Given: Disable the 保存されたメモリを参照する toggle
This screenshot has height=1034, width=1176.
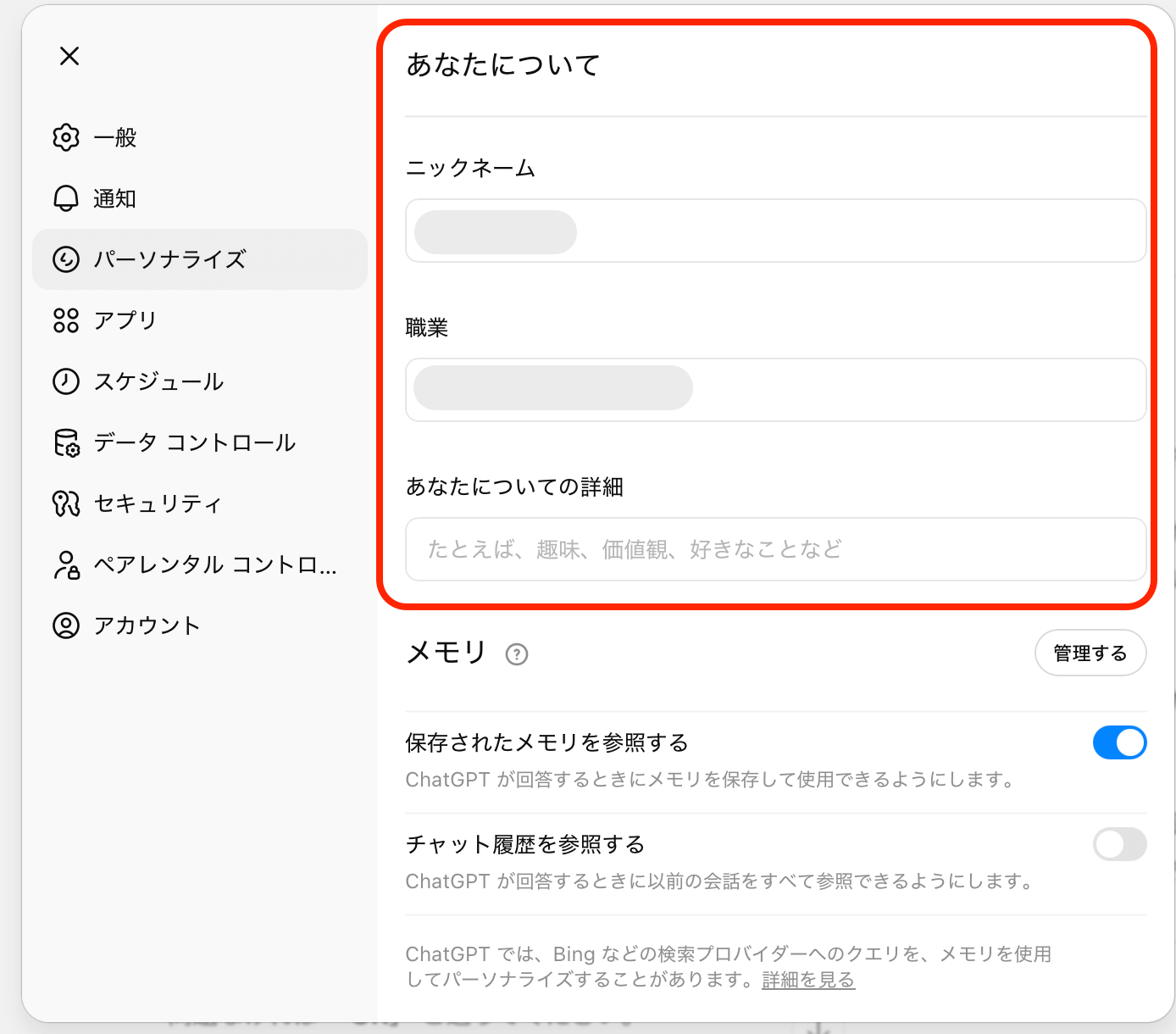Looking at the screenshot, I should pos(1119,742).
